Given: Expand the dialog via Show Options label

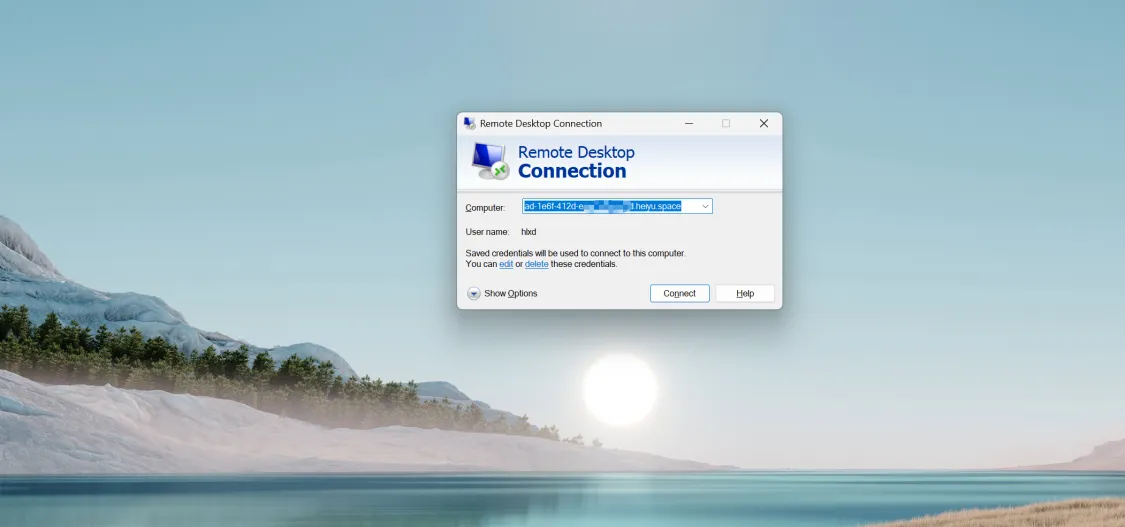Looking at the screenshot, I should pos(511,293).
